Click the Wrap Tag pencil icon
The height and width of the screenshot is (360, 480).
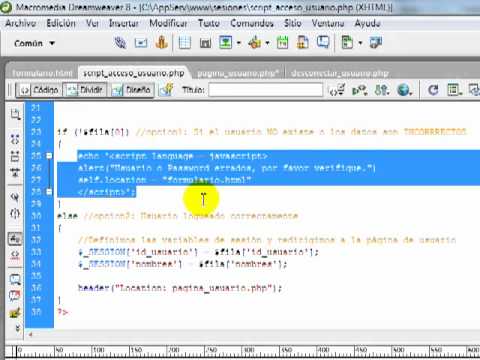pyautogui.click(x=15, y=313)
